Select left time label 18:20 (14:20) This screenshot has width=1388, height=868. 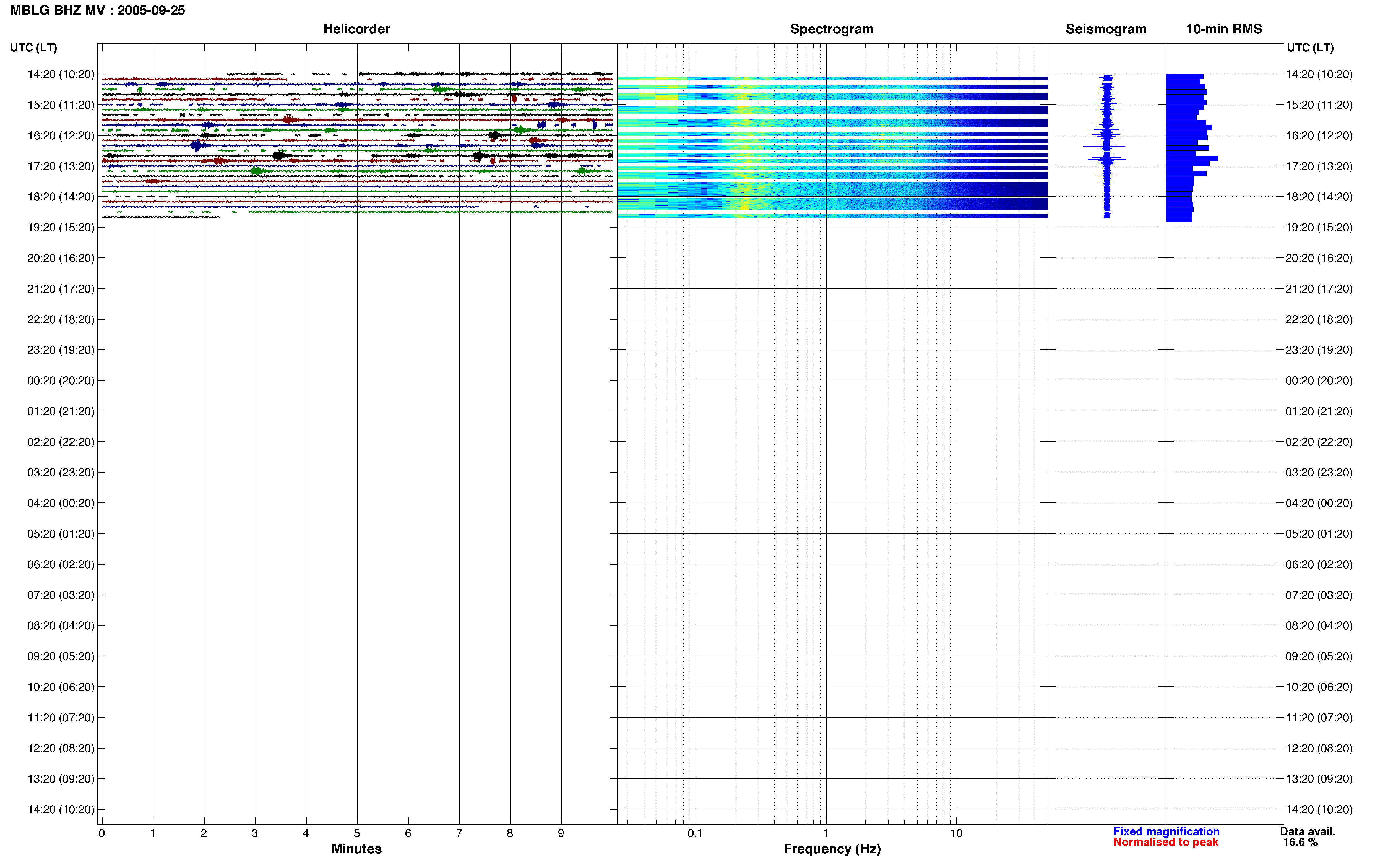(x=61, y=197)
